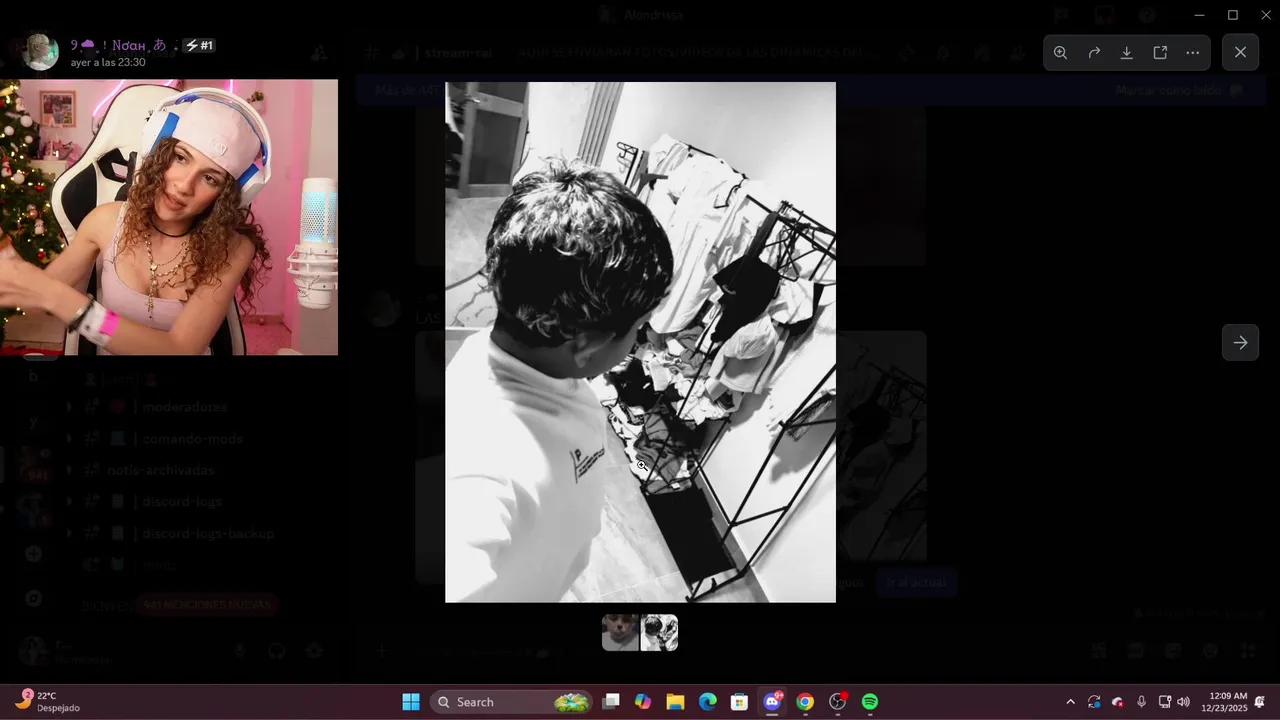Open network settings from the tray icon
This screenshot has height=720, width=1280.
(x=1165, y=702)
